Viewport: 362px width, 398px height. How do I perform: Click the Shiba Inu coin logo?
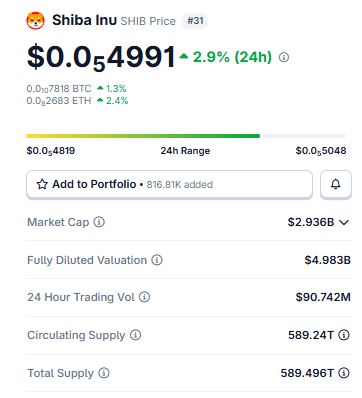pos(36,21)
